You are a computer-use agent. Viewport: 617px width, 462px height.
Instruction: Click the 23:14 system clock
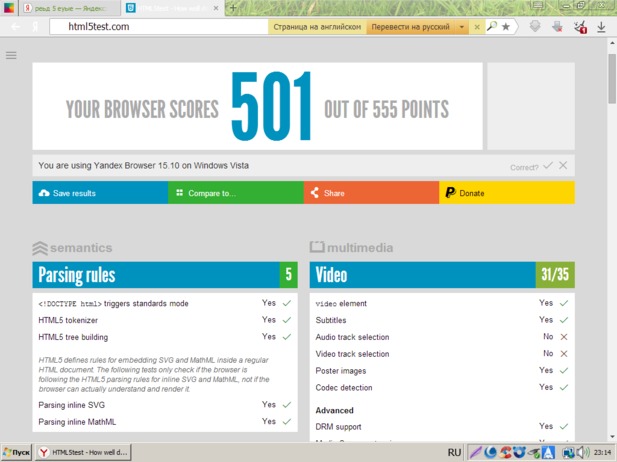click(602, 453)
